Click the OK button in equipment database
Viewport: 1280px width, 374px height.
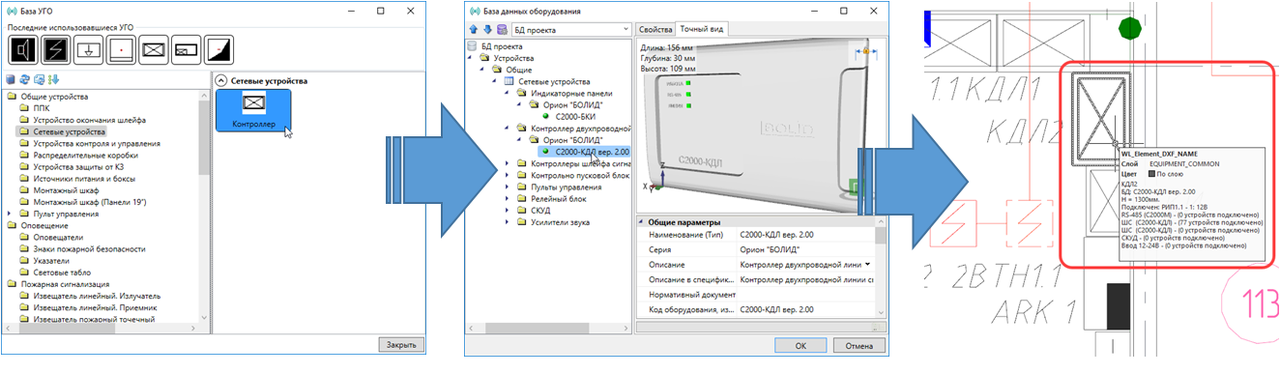(801, 345)
